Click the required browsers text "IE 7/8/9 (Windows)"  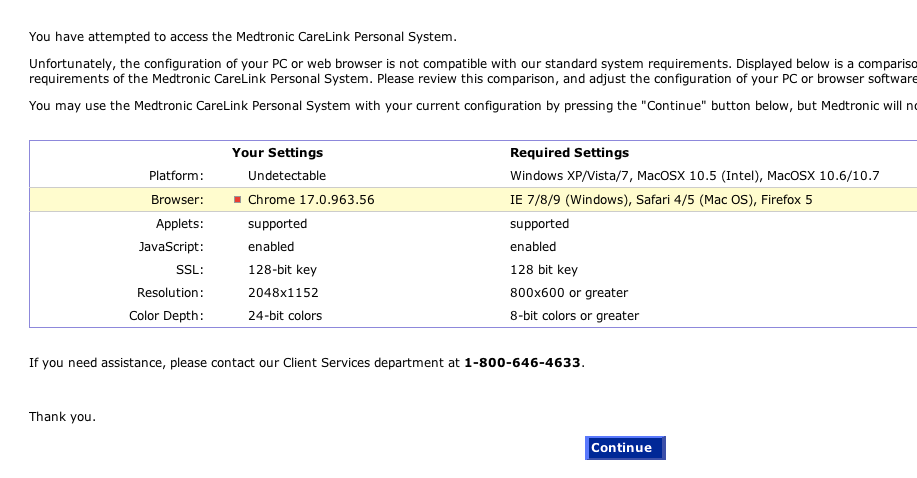click(x=569, y=200)
